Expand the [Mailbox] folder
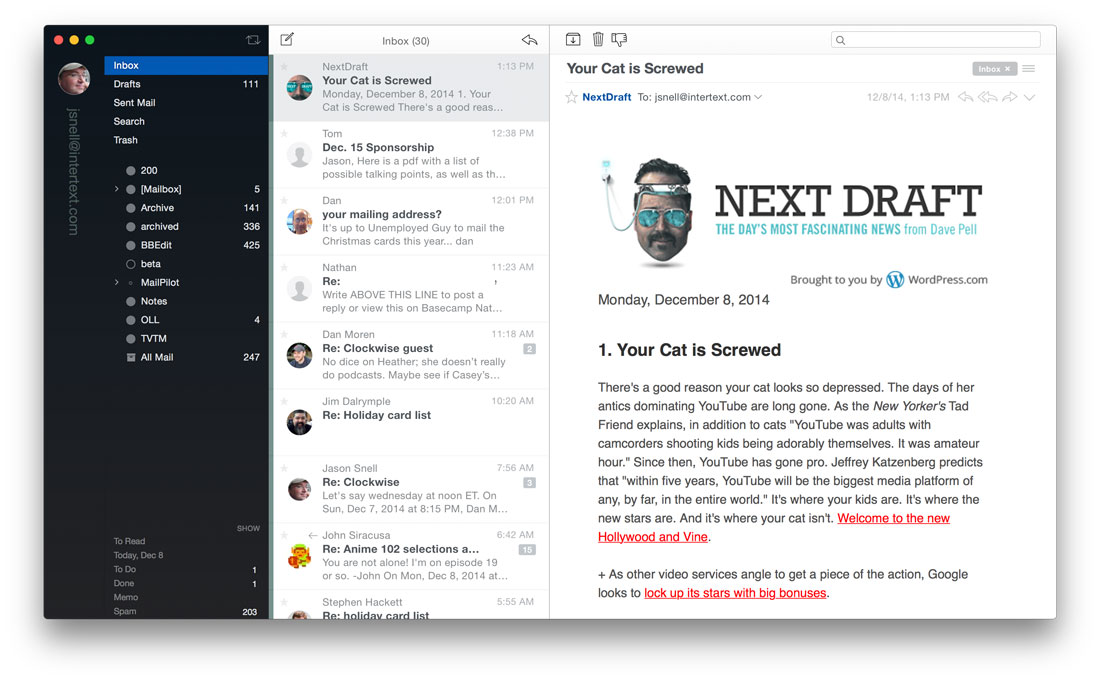This screenshot has height=681, width=1100. (x=116, y=189)
